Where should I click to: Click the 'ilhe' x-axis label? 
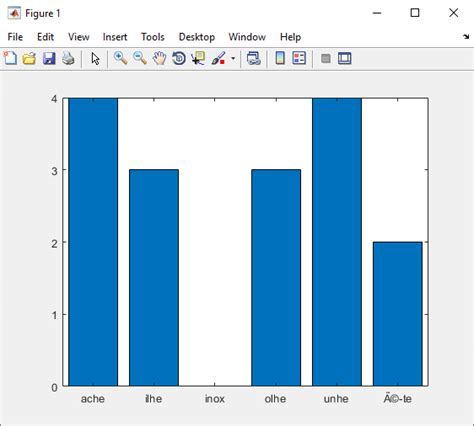[154, 399]
